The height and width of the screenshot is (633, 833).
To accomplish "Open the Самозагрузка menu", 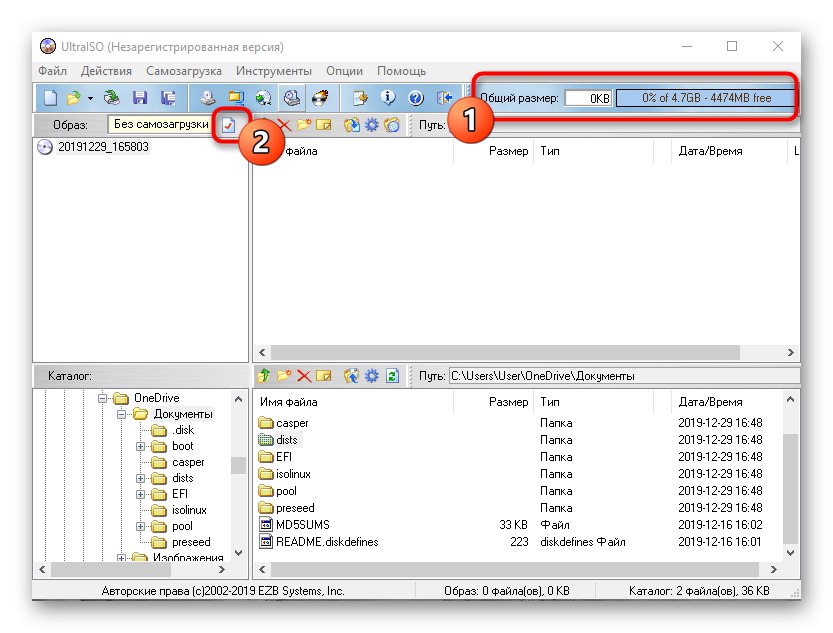I will click(x=184, y=71).
